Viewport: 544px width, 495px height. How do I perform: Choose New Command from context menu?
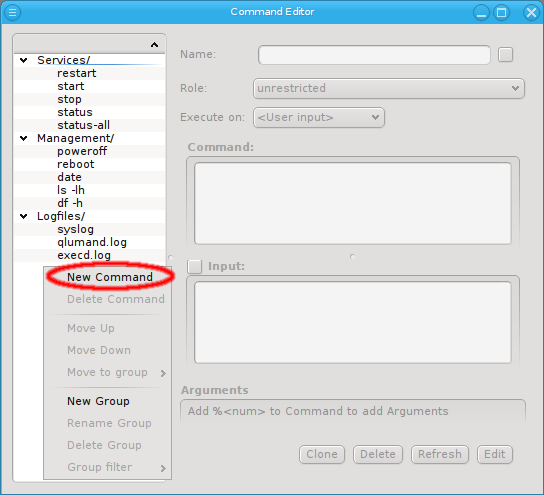point(110,277)
